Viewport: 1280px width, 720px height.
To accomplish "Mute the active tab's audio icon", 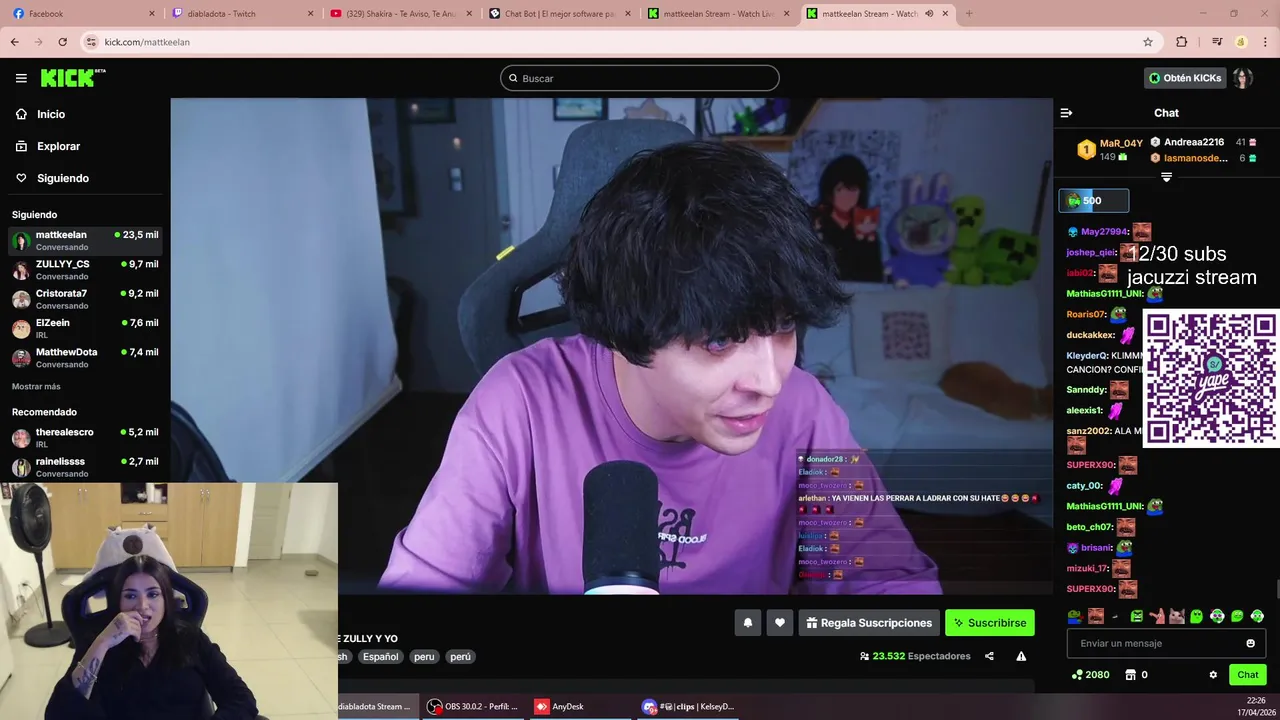I will coord(929,14).
